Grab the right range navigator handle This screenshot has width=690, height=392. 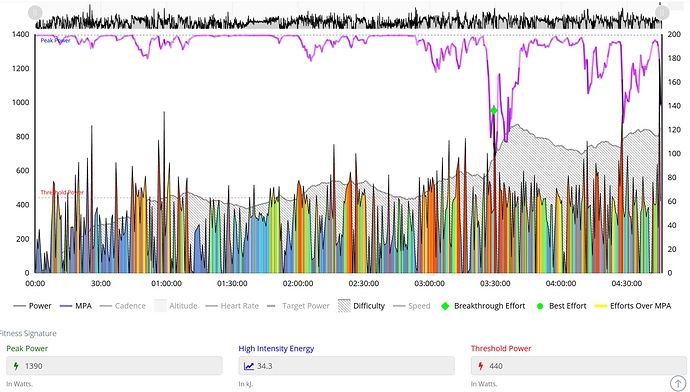point(662,12)
